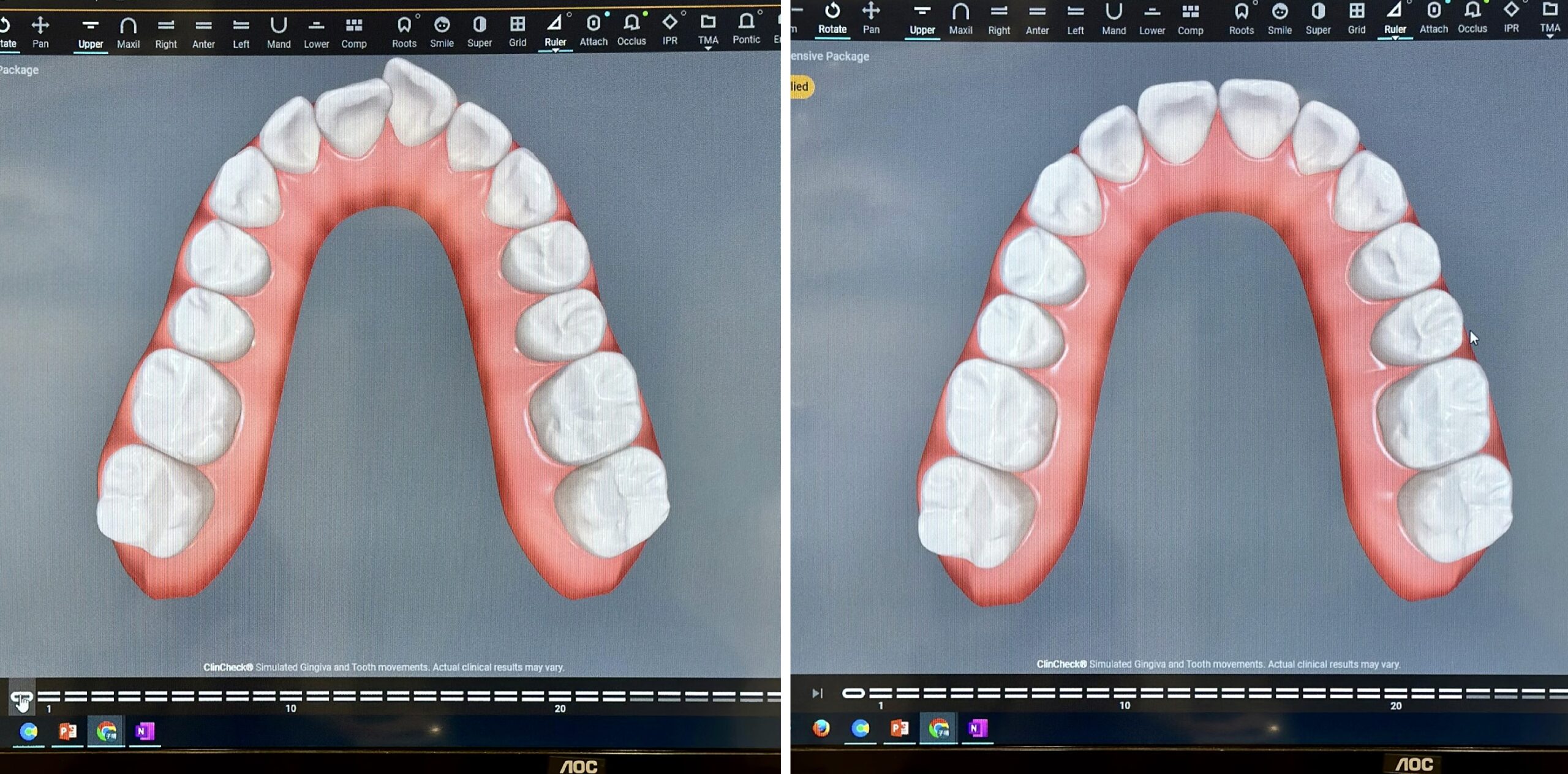1568x774 pixels.
Task: Switch to Maxil view in left window
Action: pos(128,32)
